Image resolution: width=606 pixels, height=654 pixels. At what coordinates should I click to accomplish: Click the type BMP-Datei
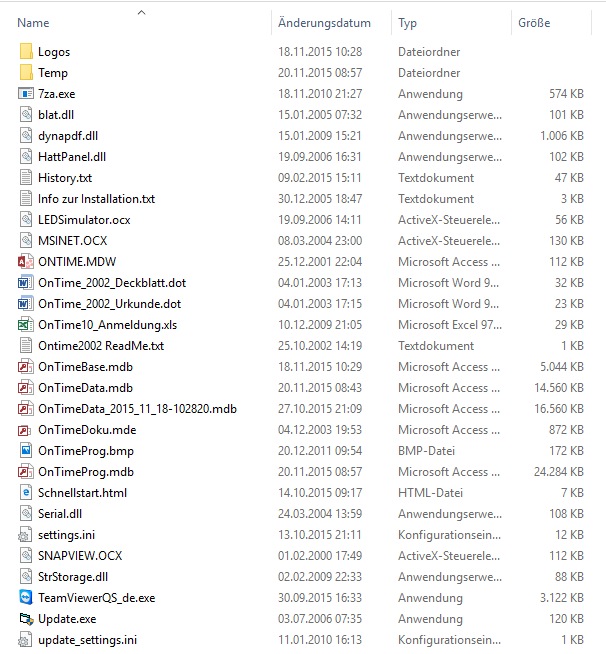426,450
